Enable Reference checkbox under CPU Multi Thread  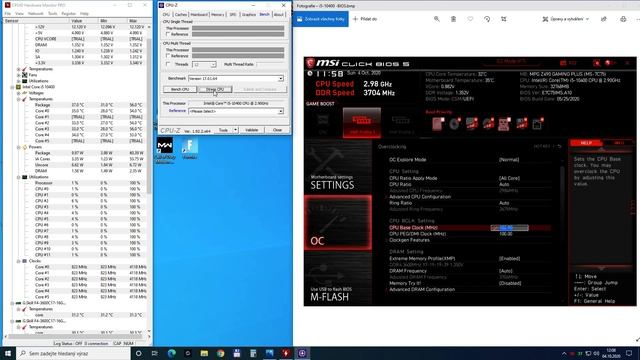(x=168, y=56)
